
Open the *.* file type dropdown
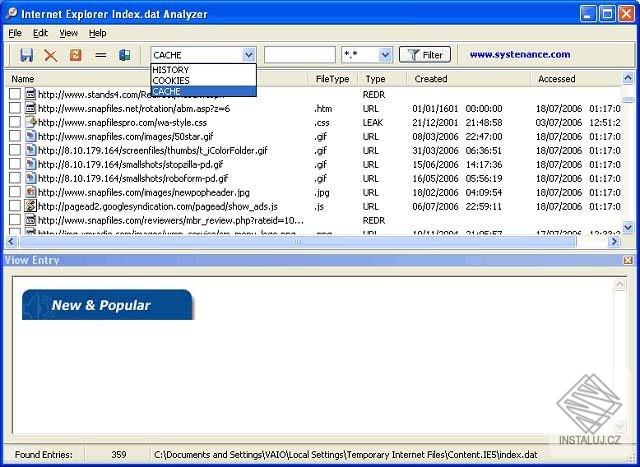point(385,55)
